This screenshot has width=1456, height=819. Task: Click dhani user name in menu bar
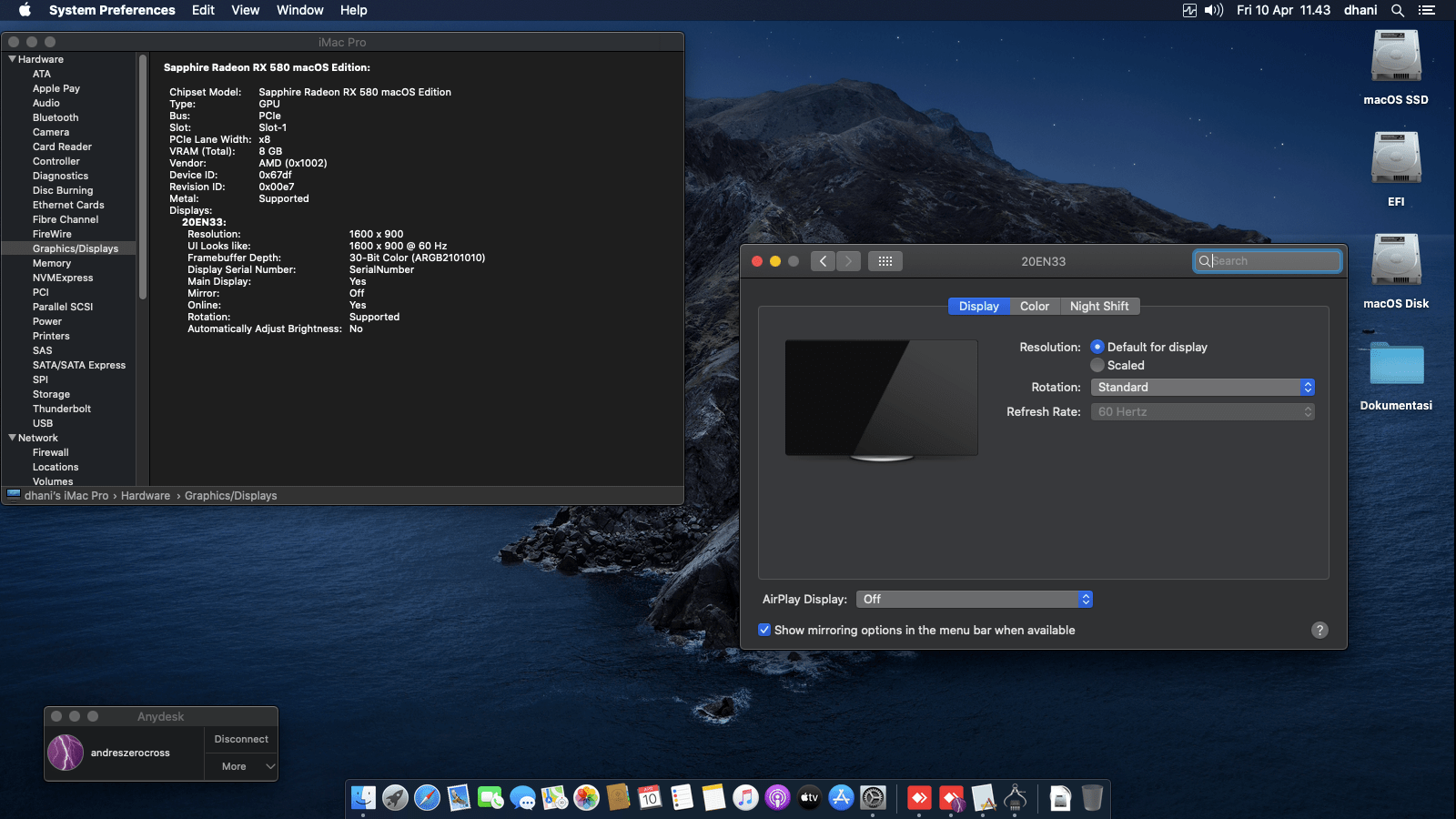click(x=1360, y=10)
